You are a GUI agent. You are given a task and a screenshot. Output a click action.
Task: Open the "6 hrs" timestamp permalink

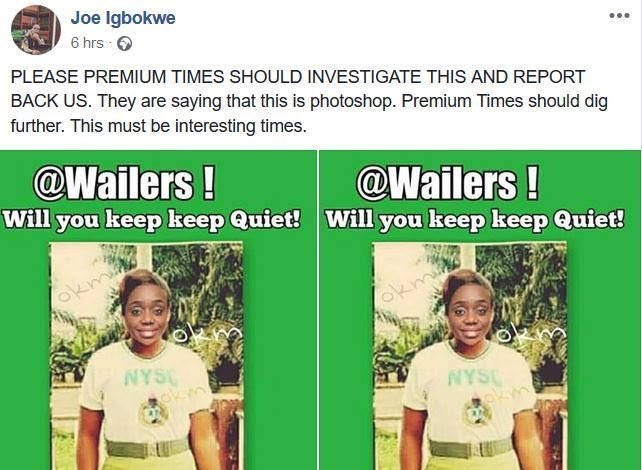87,43
